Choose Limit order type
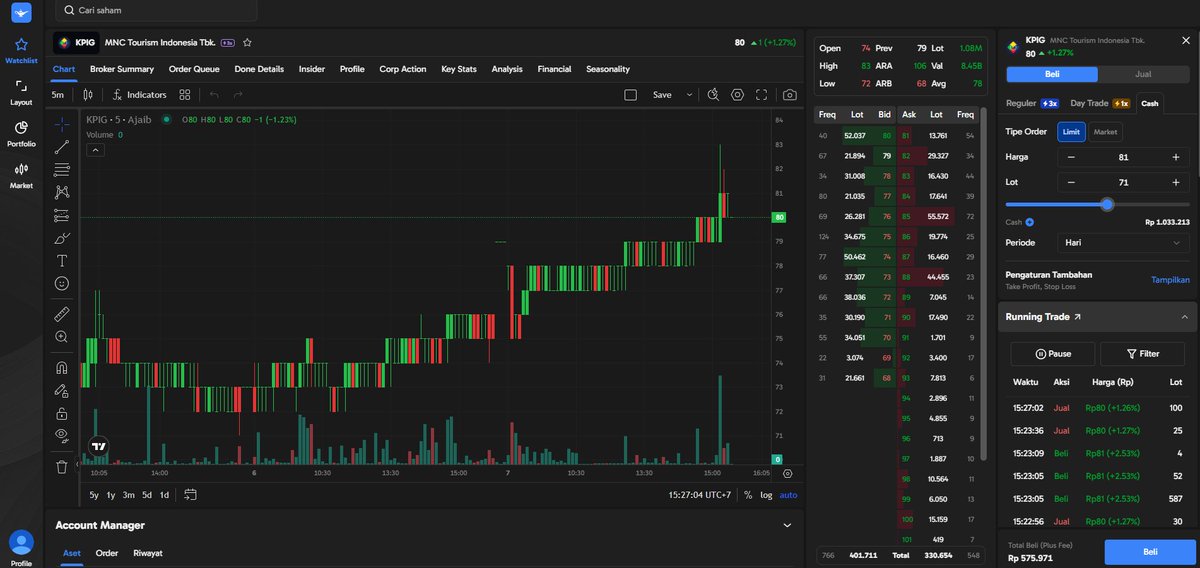Image resolution: width=1200 pixels, height=568 pixels. pyautogui.click(x=1071, y=132)
